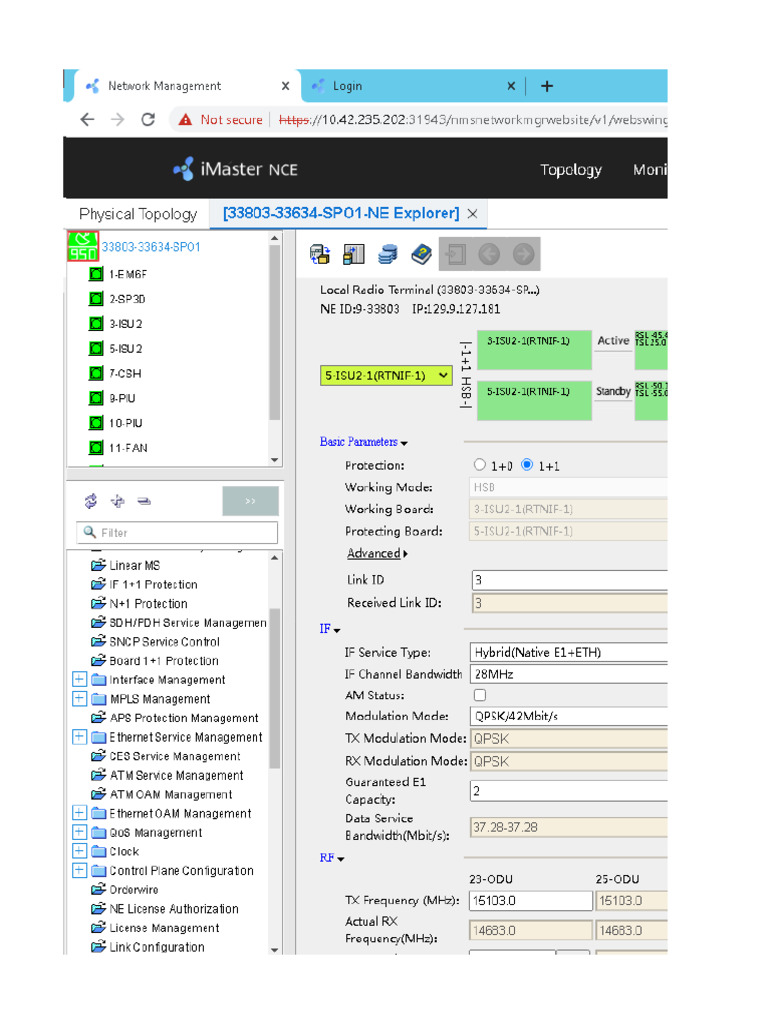Click the function tree vertical scrollbar
Screen dimensions: 768x1024
point(275,690)
